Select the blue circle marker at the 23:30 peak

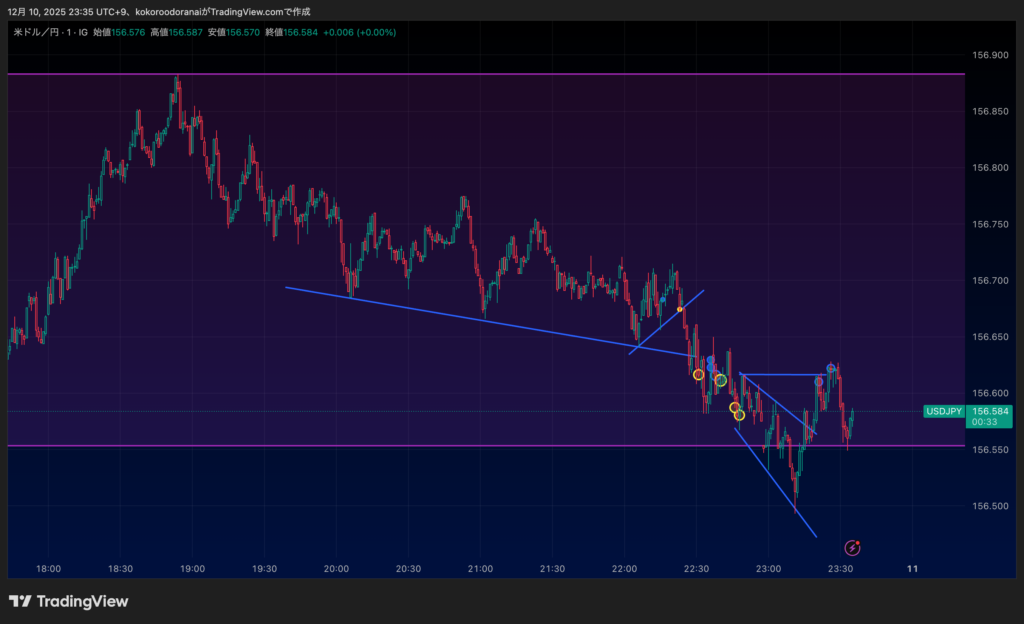[x=831, y=369]
